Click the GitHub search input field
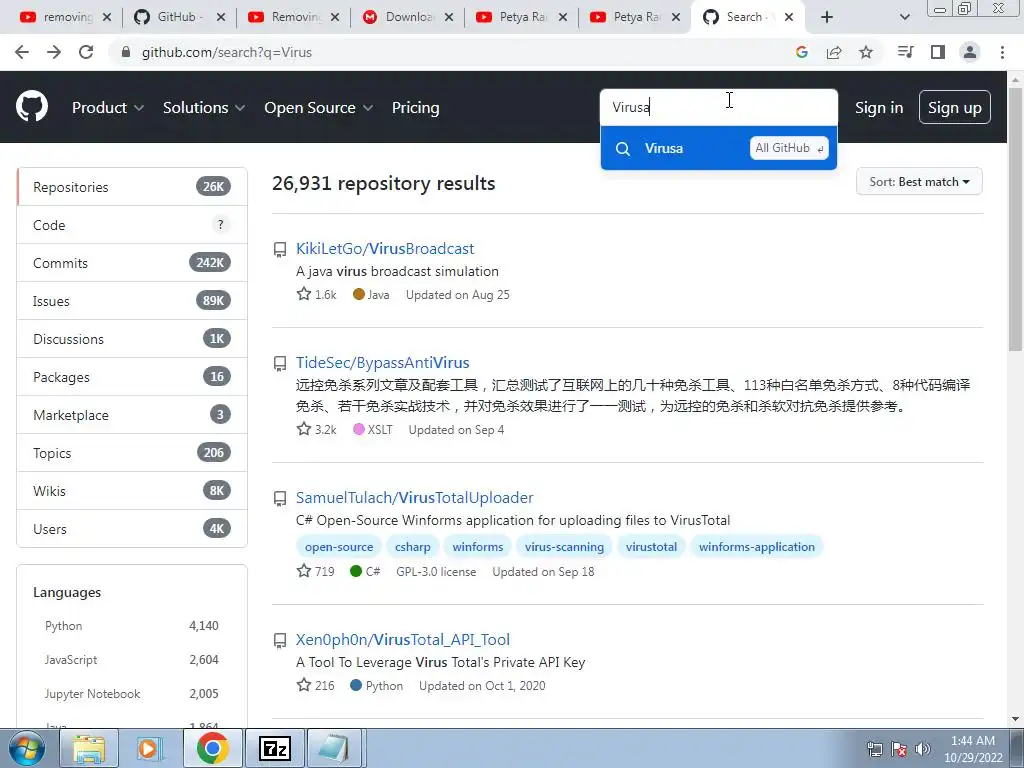The image size is (1024, 768). point(718,107)
